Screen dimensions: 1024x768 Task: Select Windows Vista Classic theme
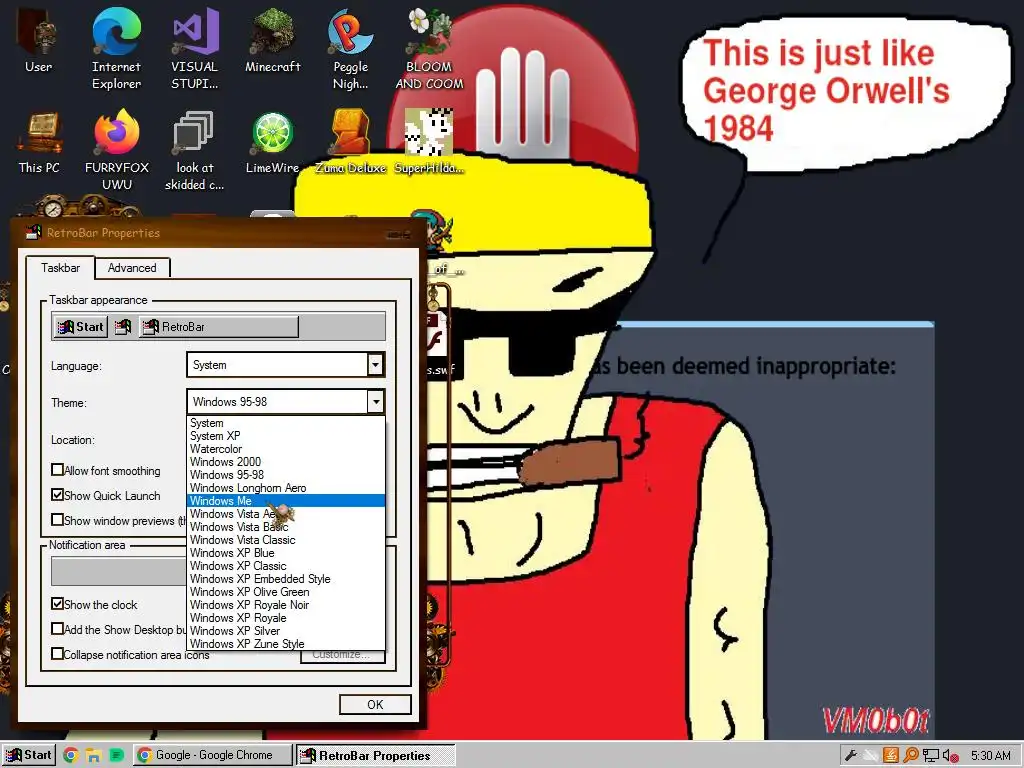[286, 540]
